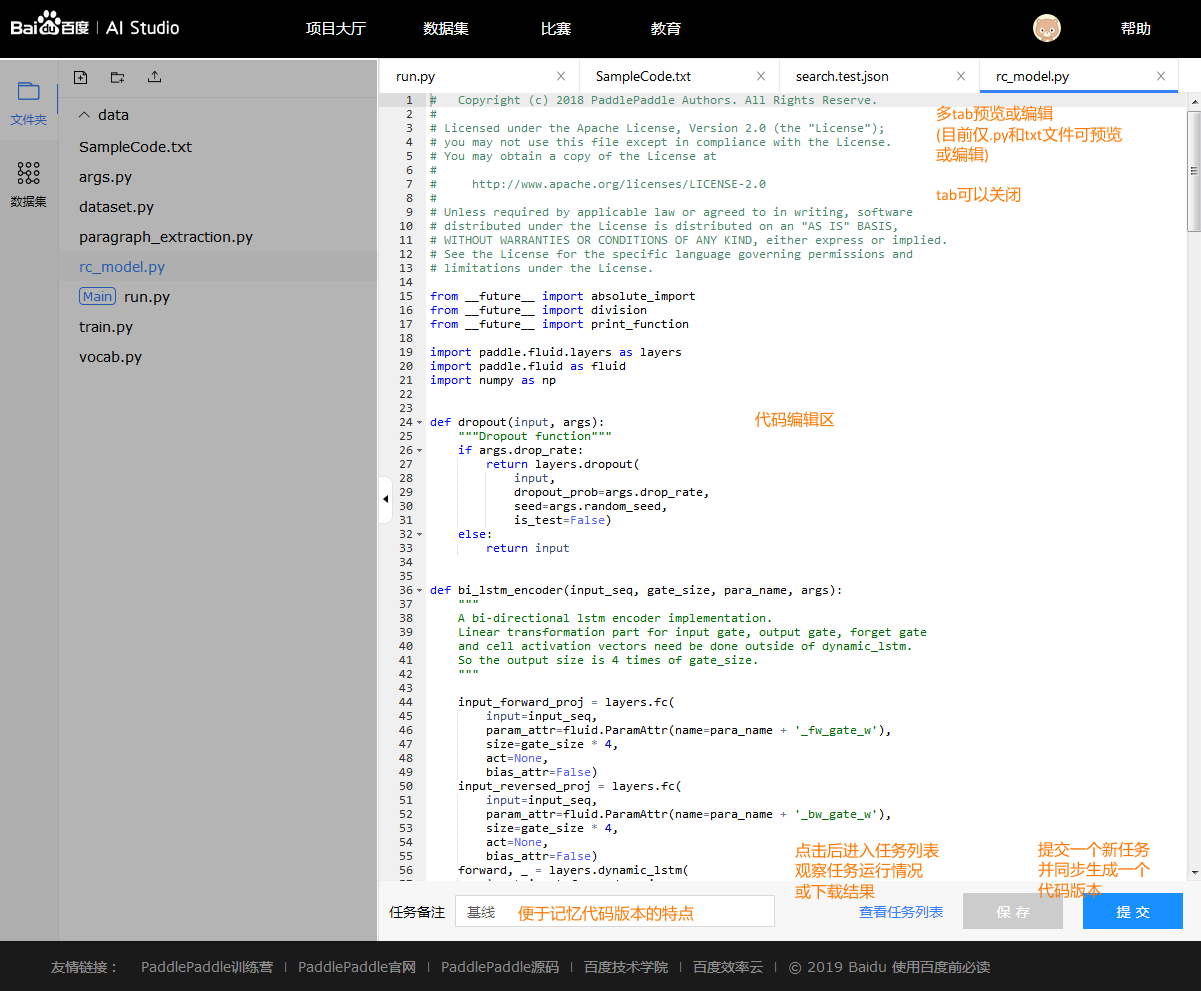Open paragraph_extraction.py in the file tree
Screen dimensions: 1201x991
166,237
